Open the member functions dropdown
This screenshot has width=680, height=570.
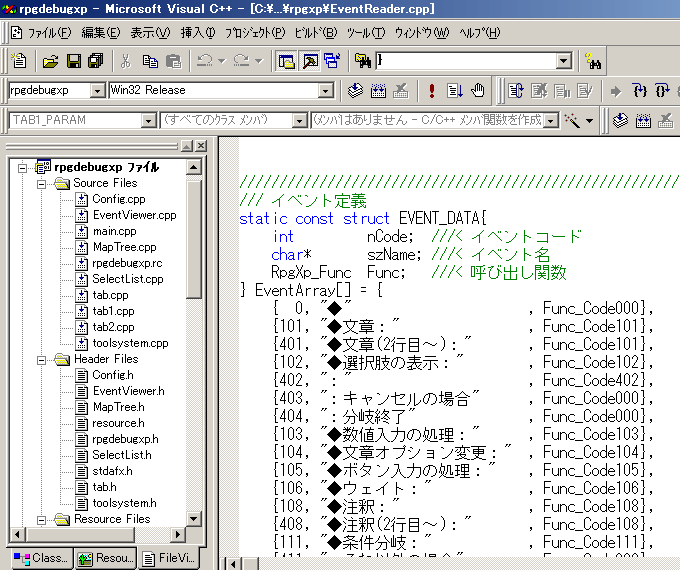[x=551, y=121]
